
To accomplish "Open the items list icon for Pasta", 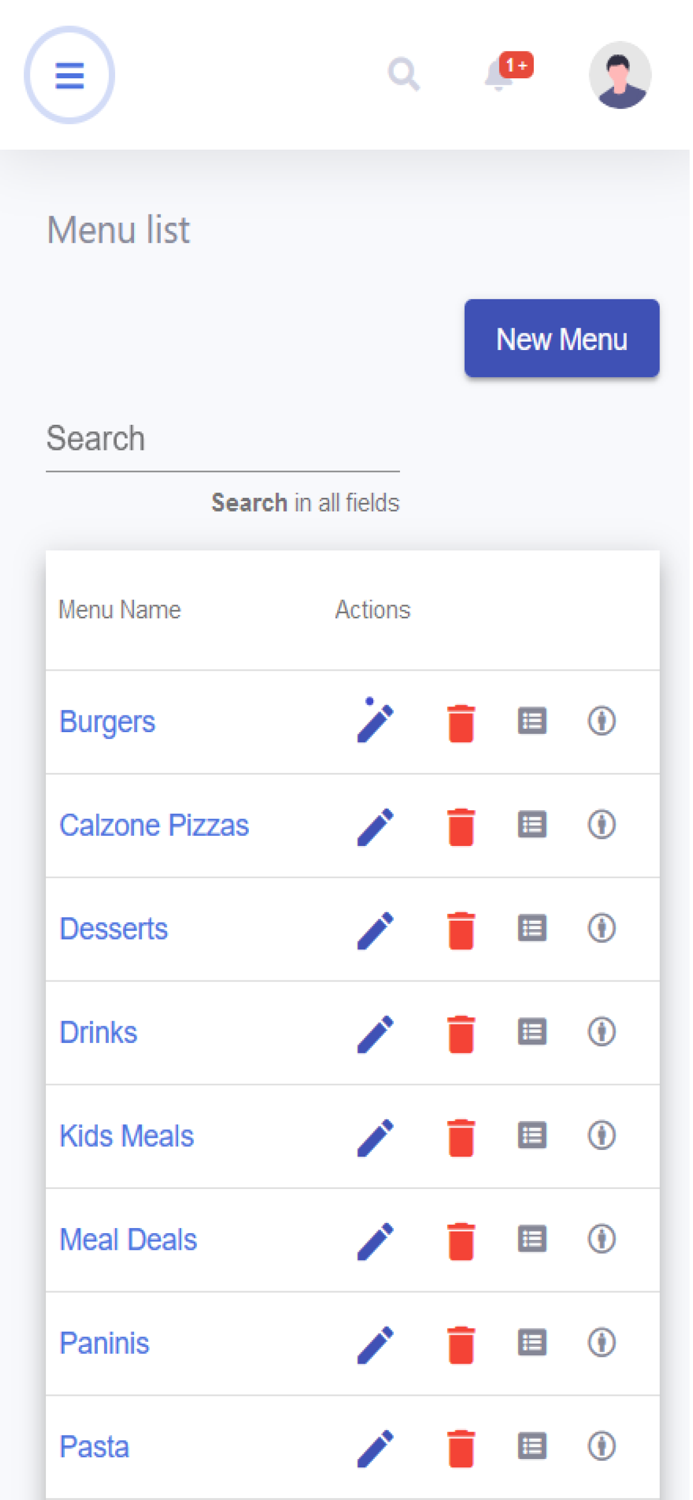I will [532, 1446].
